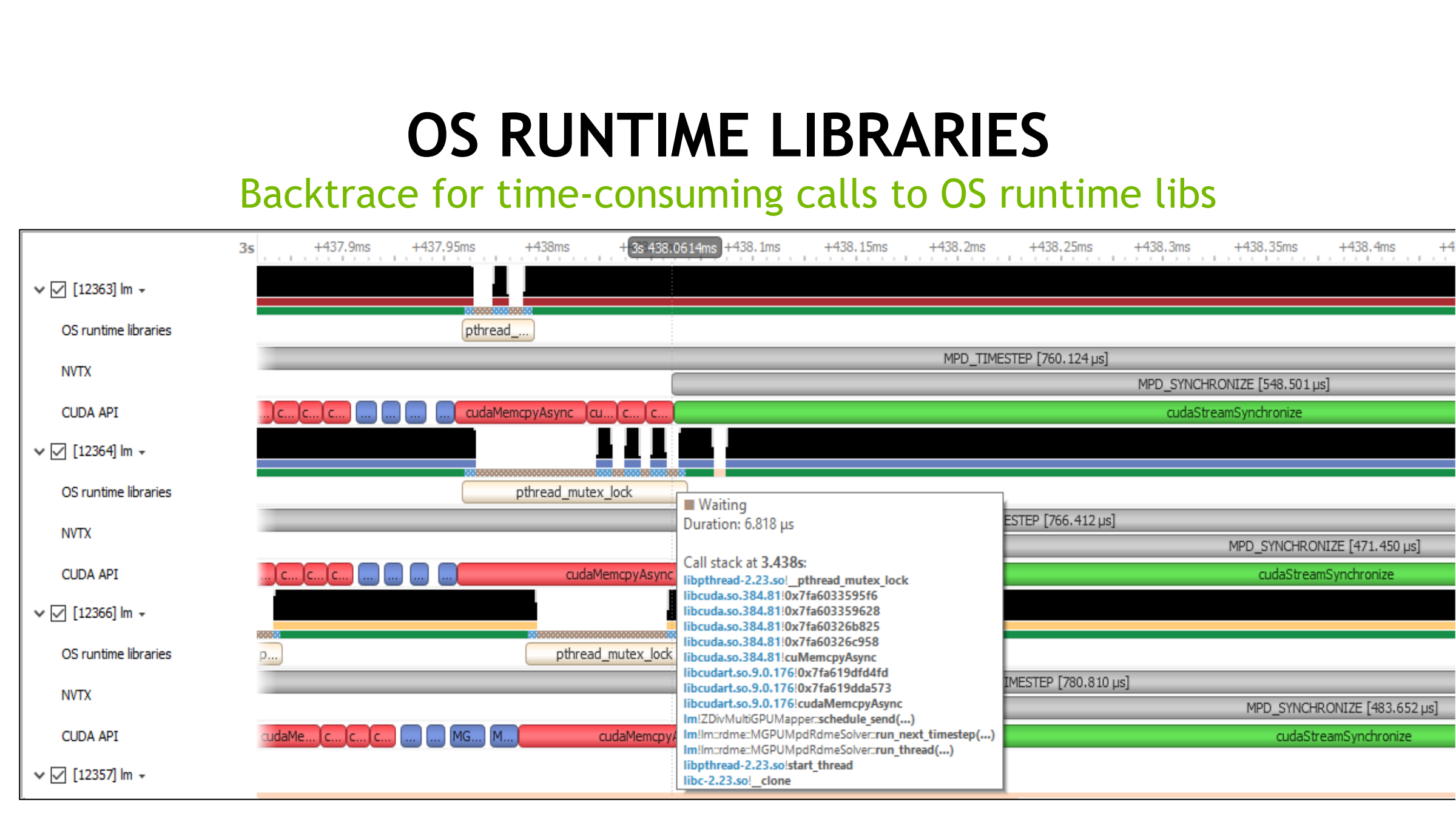Click _pthread_mutex_lock call stack entry
The width and height of the screenshot is (1456, 819).
(795, 581)
